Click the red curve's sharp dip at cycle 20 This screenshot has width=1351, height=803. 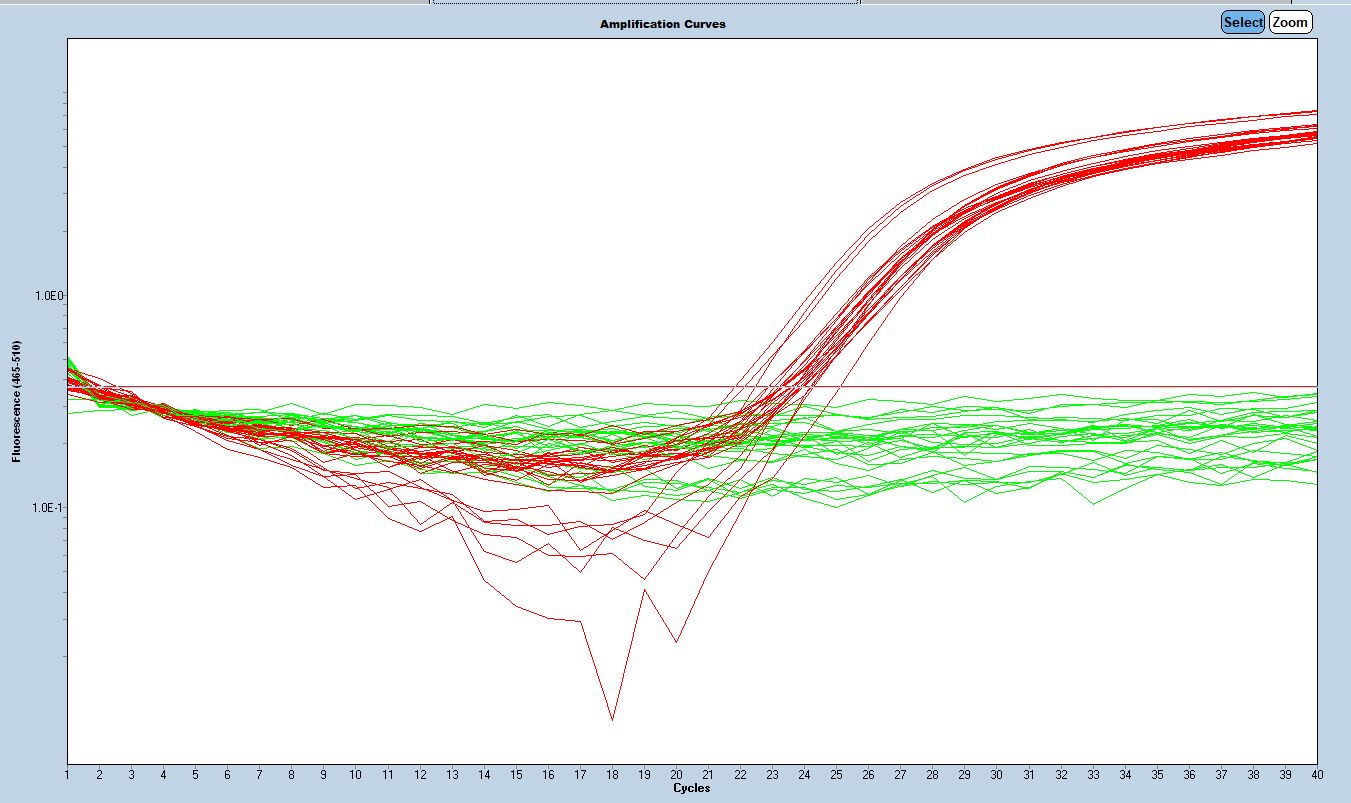tap(677, 642)
